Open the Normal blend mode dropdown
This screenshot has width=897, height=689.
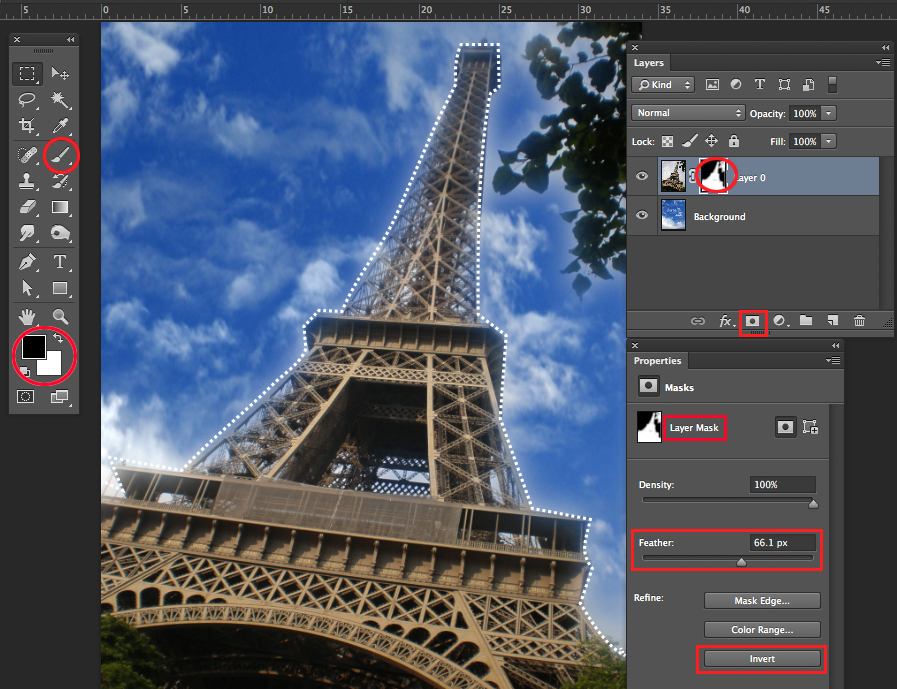tap(689, 113)
